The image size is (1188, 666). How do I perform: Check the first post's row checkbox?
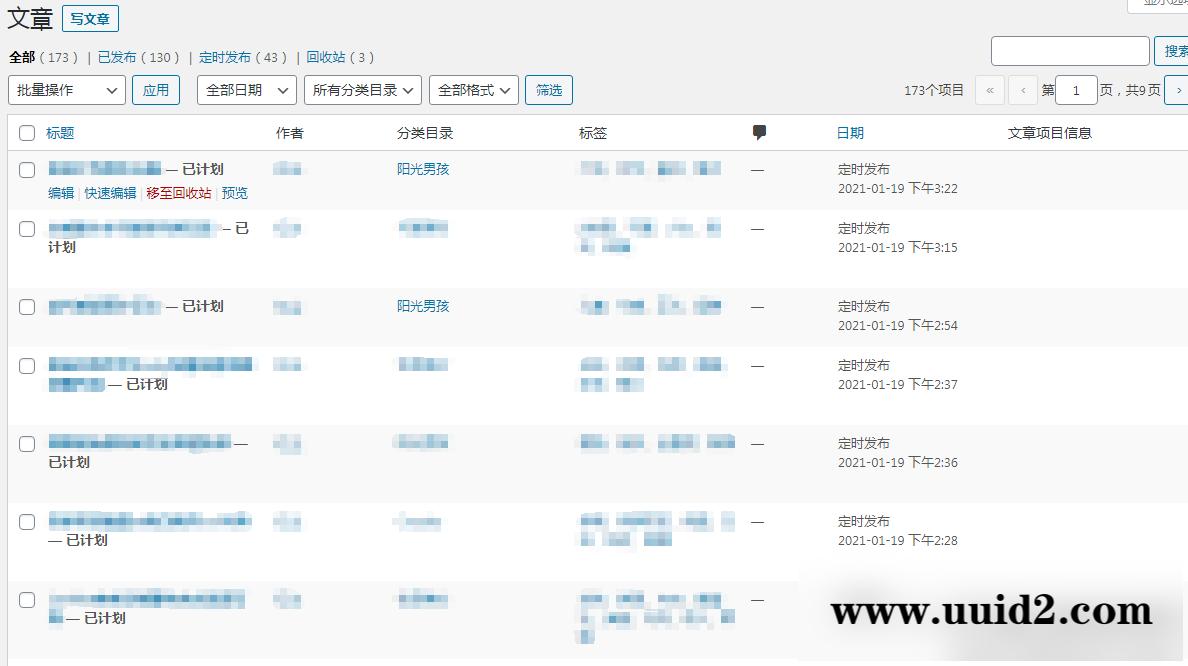pyautogui.click(x=27, y=169)
